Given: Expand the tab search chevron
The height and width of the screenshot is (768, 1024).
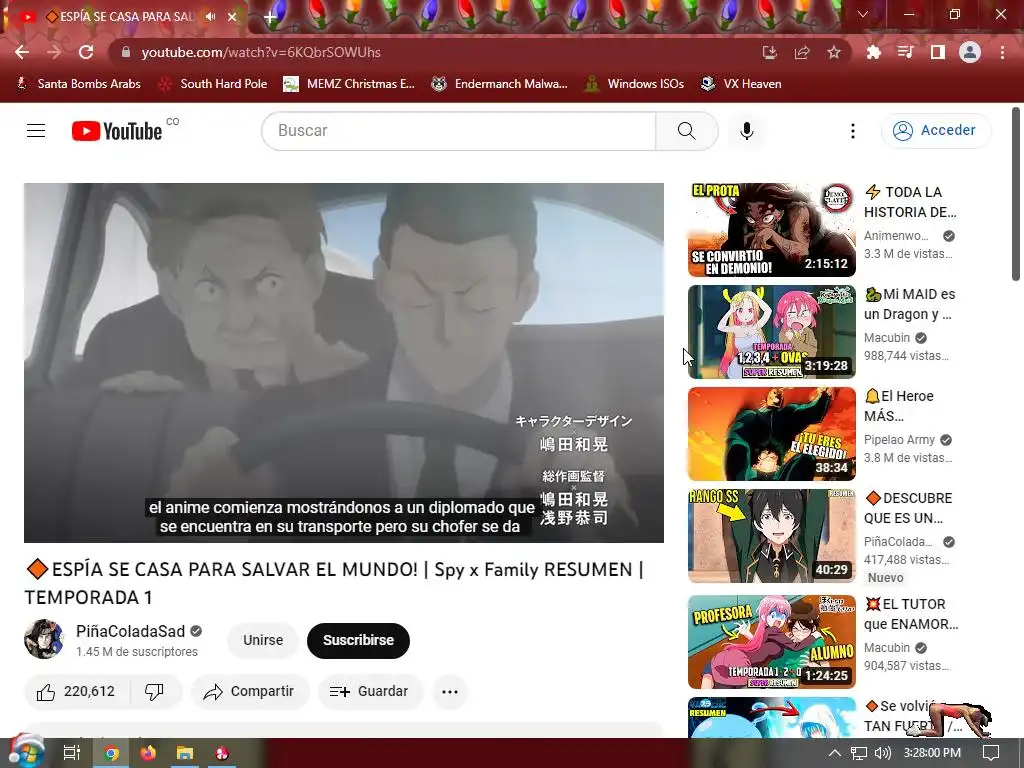Looking at the screenshot, I should 863,14.
